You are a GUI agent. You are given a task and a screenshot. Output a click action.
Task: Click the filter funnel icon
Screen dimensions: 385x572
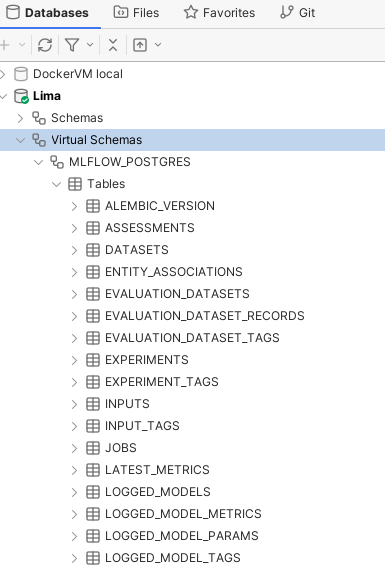(x=72, y=45)
